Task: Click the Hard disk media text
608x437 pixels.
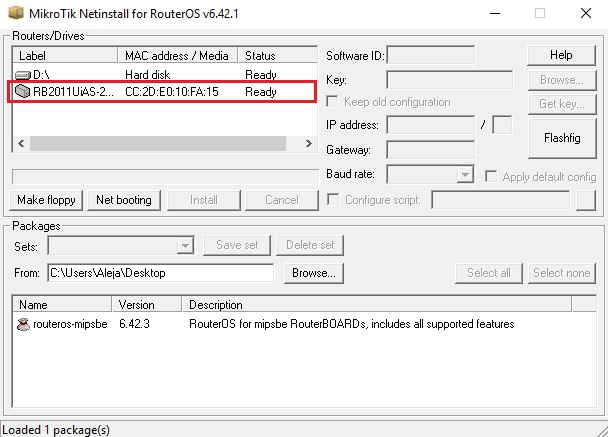Action: click(148, 74)
